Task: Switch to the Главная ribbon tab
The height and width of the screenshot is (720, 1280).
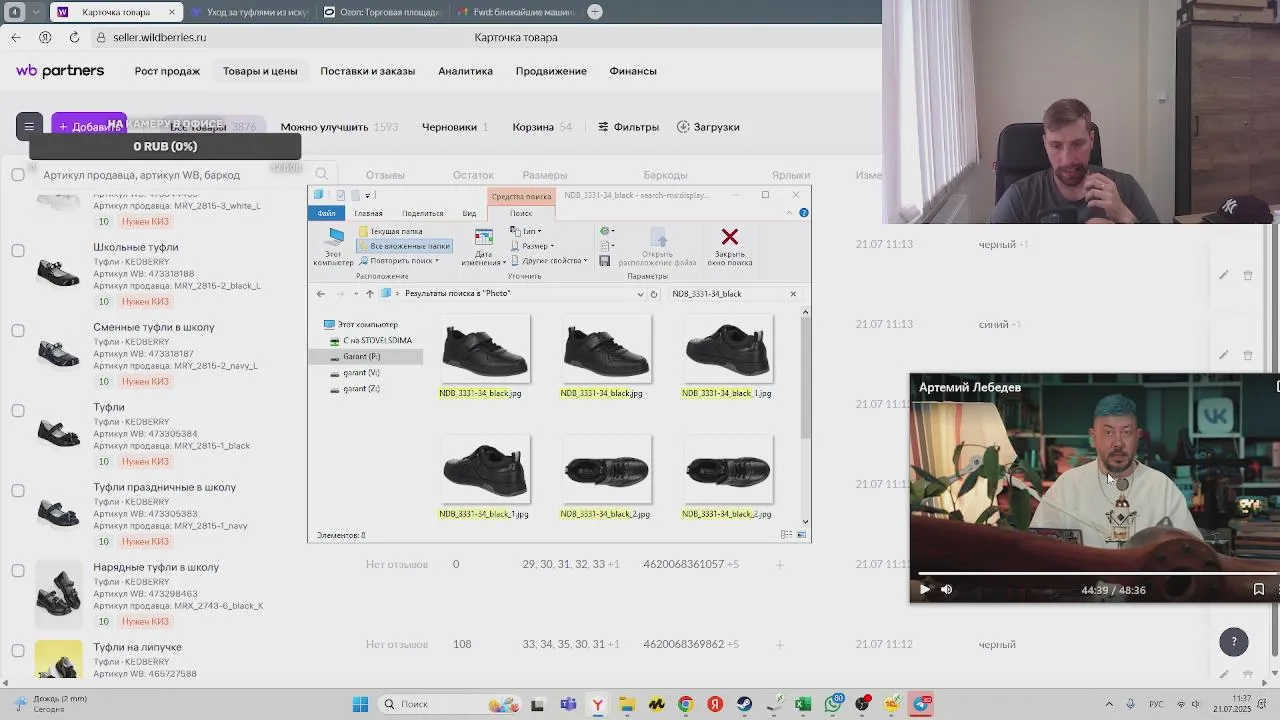Action: (368, 213)
